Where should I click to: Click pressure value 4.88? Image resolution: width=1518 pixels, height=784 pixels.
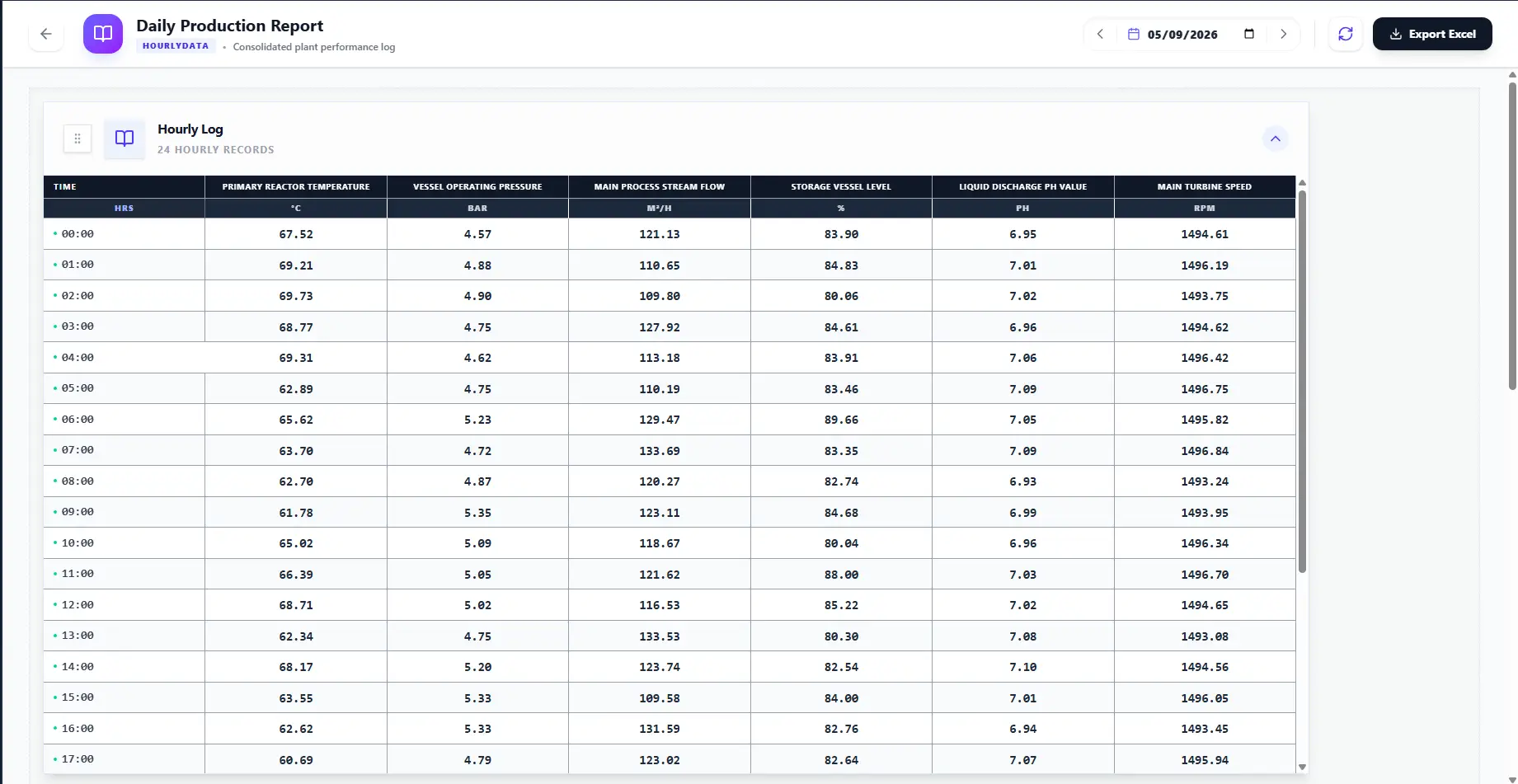coord(477,265)
